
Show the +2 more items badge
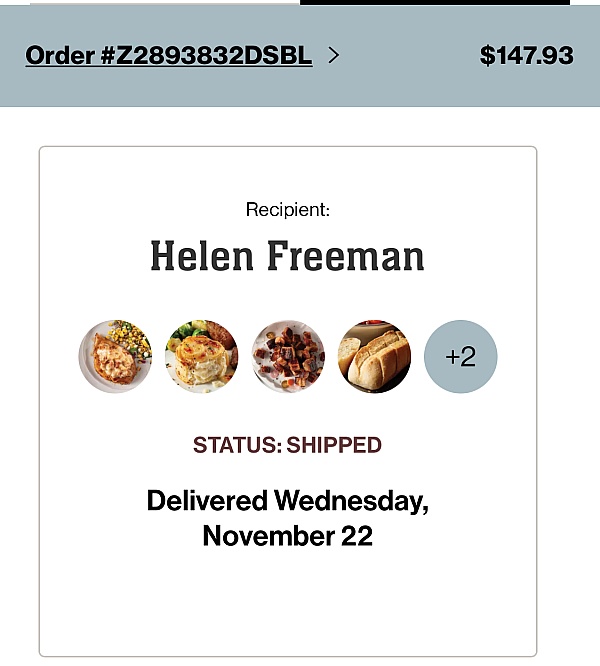pos(460,357)
